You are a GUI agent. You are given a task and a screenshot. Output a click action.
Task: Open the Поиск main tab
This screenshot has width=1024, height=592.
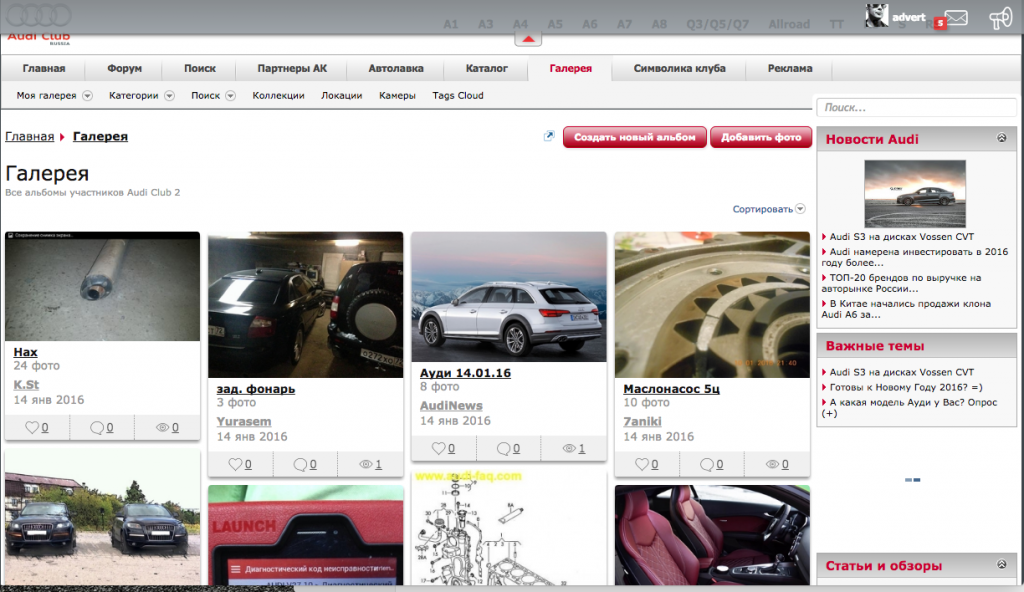(x=200, y=68)
